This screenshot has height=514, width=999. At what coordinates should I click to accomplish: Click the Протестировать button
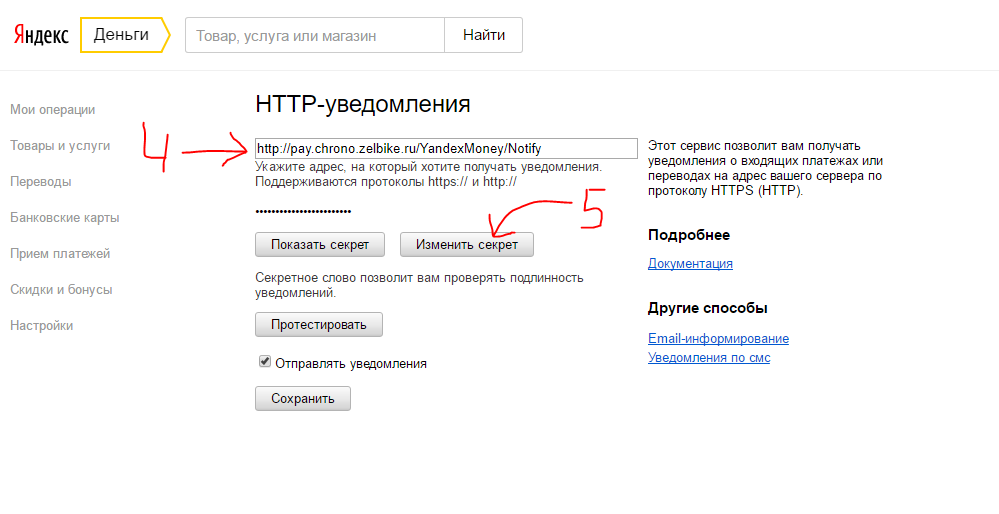[319, 325]
